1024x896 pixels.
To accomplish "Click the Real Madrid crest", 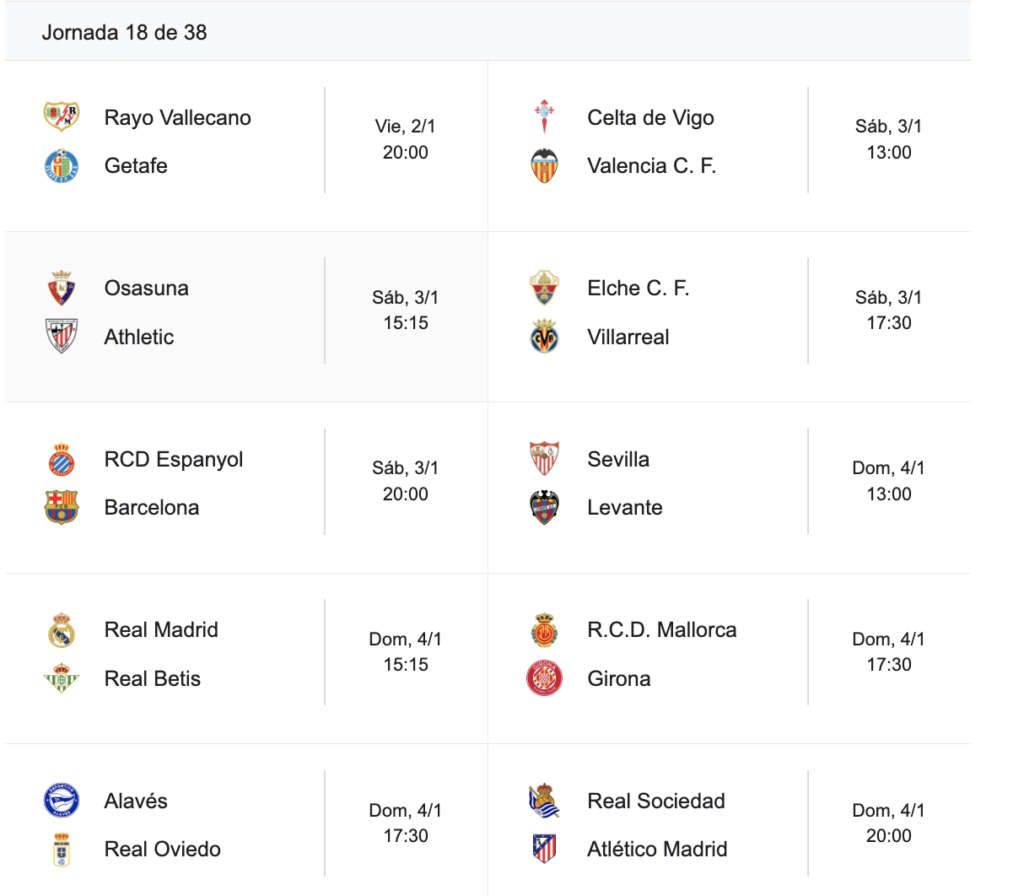I will point(61,630).
